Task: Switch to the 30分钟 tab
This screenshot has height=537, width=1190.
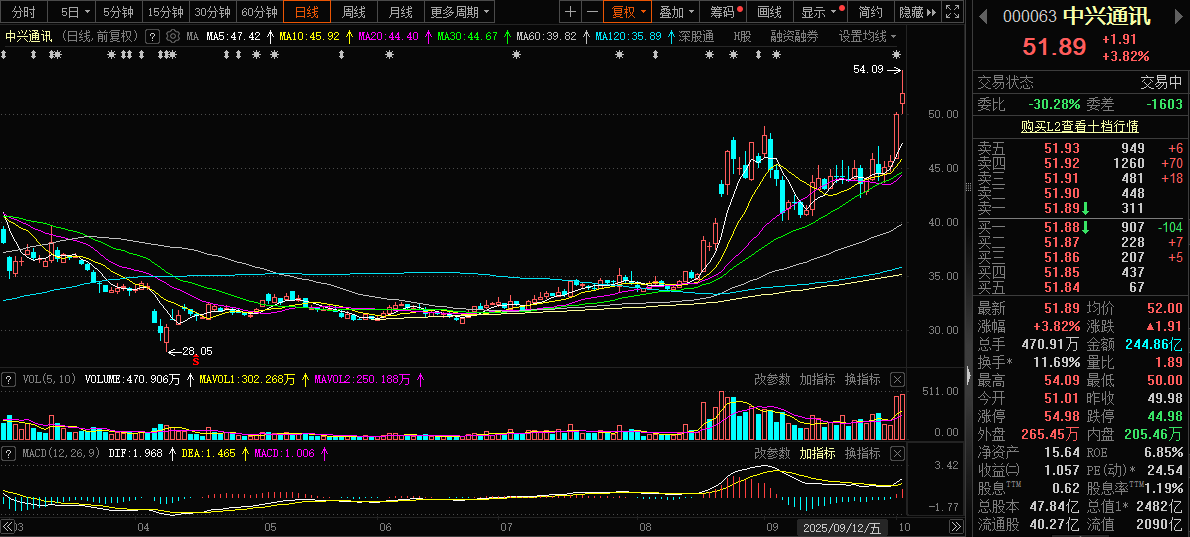Action: point(212,11)
